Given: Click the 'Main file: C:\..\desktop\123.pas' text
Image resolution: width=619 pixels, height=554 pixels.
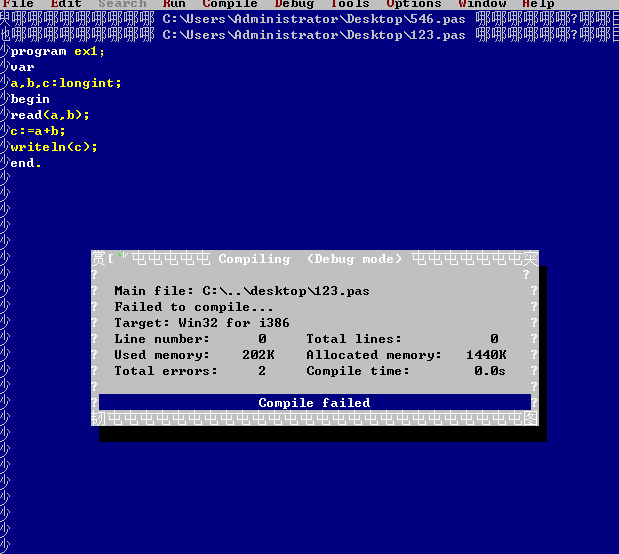Looking at the screenshot, I should 242,291.
